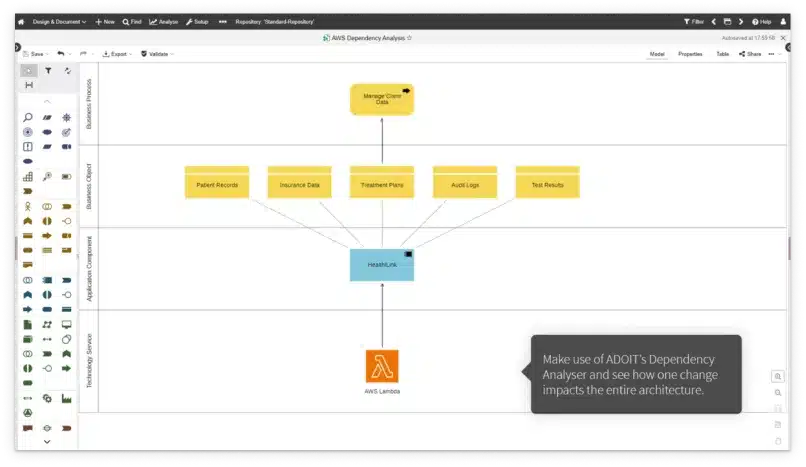The height and width of the screenshot is (467, 806).
Task: Select the AWS Lambda service icon
Action: click(x=382, y=366)
